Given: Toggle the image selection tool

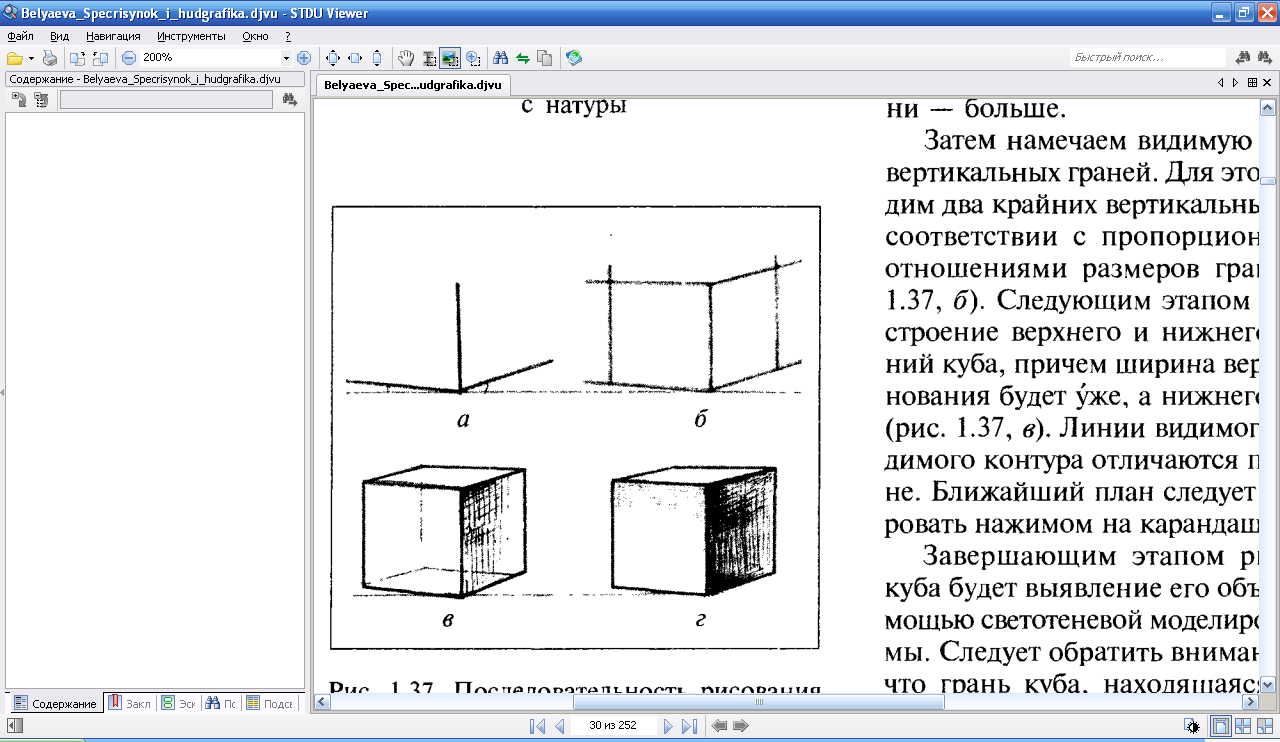Looking at the screenshot, I should pos(449,58).
